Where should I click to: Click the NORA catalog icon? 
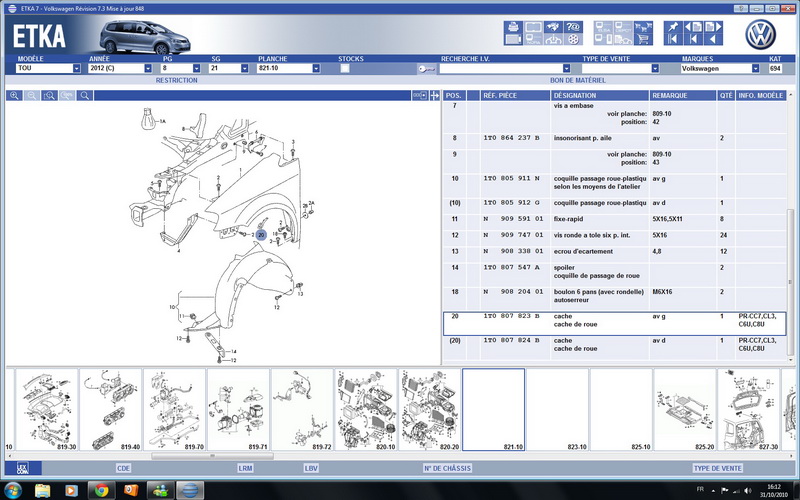coord(533,39)
